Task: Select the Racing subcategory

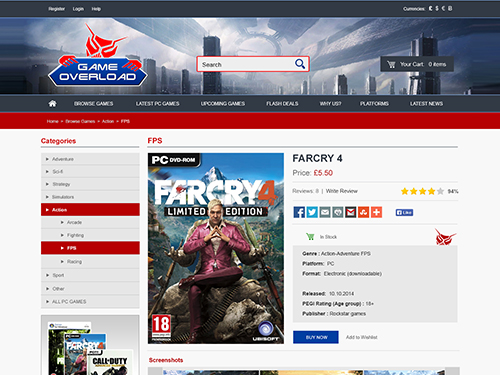Action: tap(90, 262)
